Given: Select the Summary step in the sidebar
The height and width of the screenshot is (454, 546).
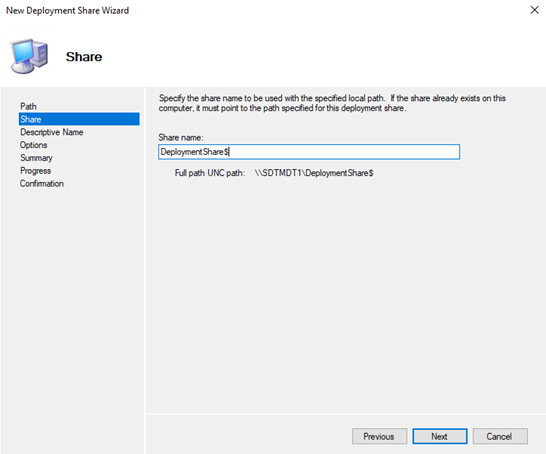Looking at the screenshot, I should [x=36, y=158].
